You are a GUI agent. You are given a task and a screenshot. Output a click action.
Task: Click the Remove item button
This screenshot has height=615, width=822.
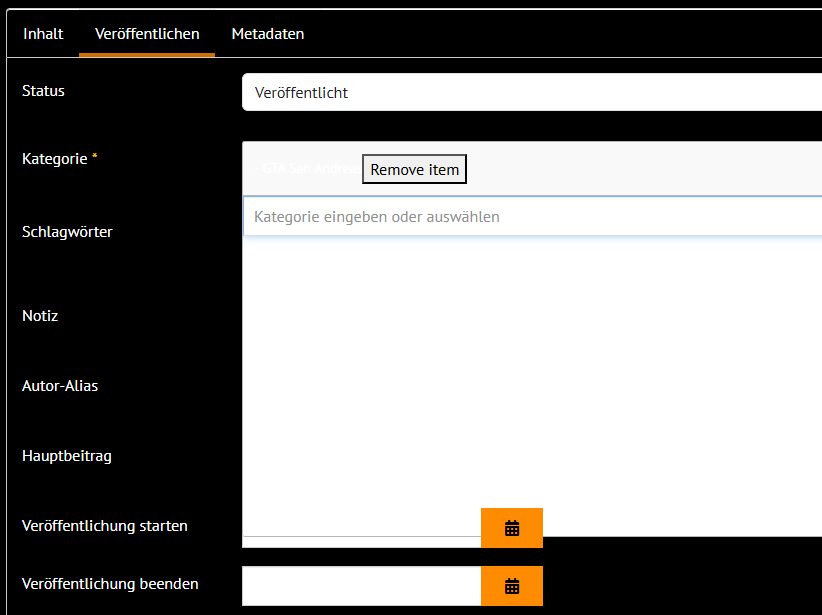click(x=414, y=169)
